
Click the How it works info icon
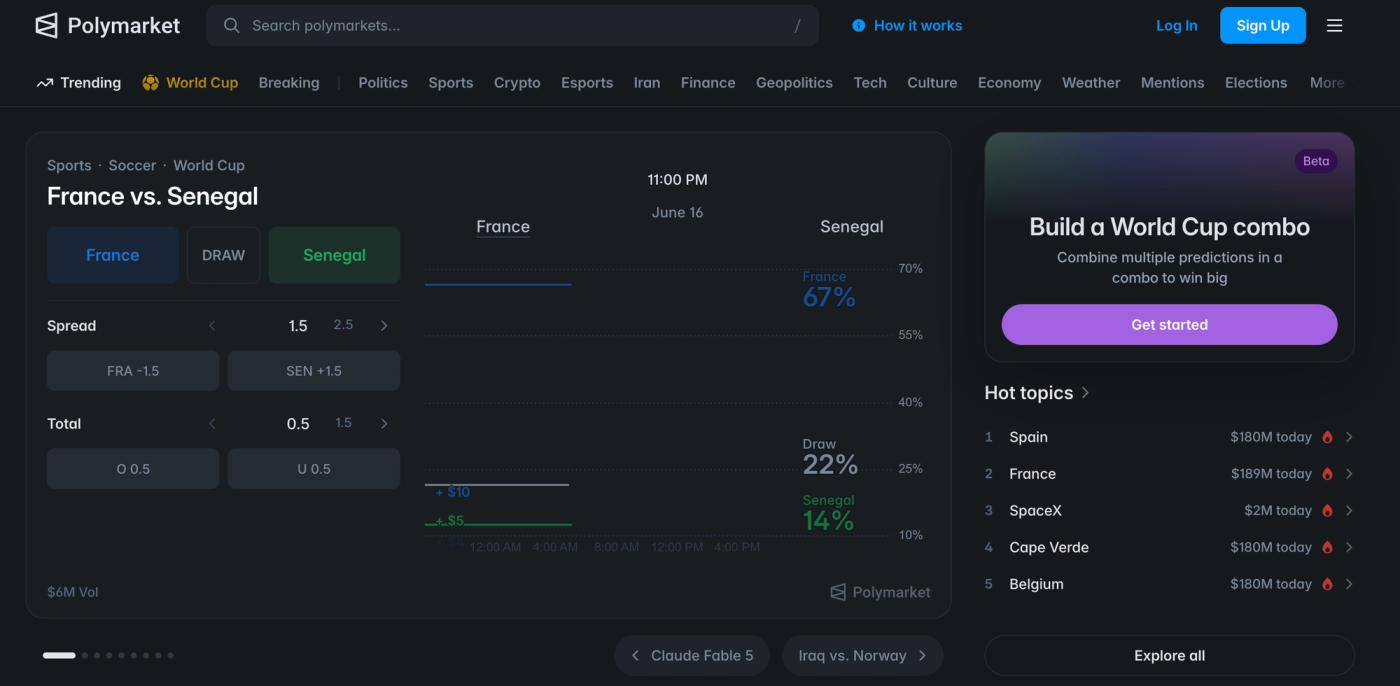click(x=858, y=26)
